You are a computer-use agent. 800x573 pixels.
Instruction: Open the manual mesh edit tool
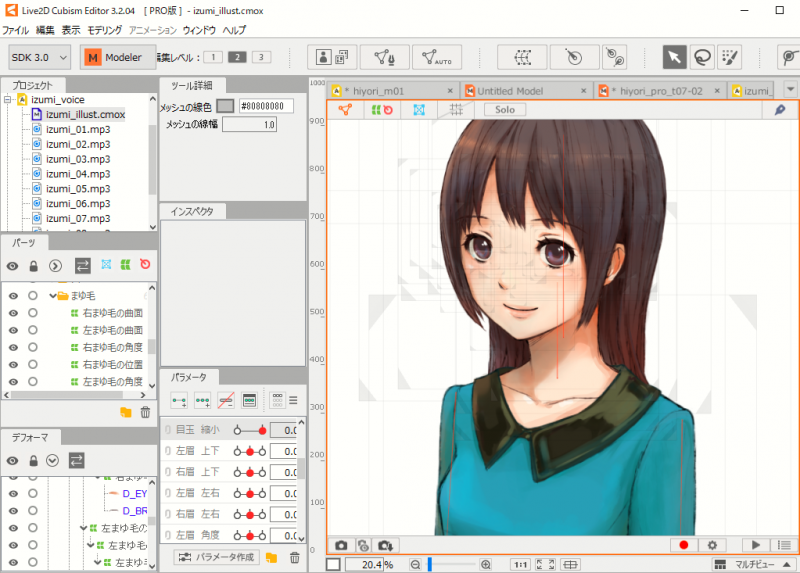click(x=384, y=57)
